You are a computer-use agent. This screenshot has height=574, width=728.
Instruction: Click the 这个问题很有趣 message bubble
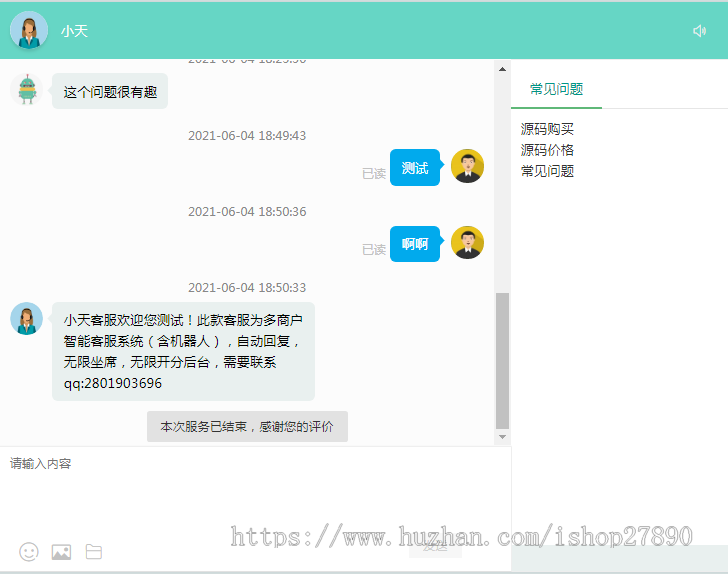coord(110,91)
